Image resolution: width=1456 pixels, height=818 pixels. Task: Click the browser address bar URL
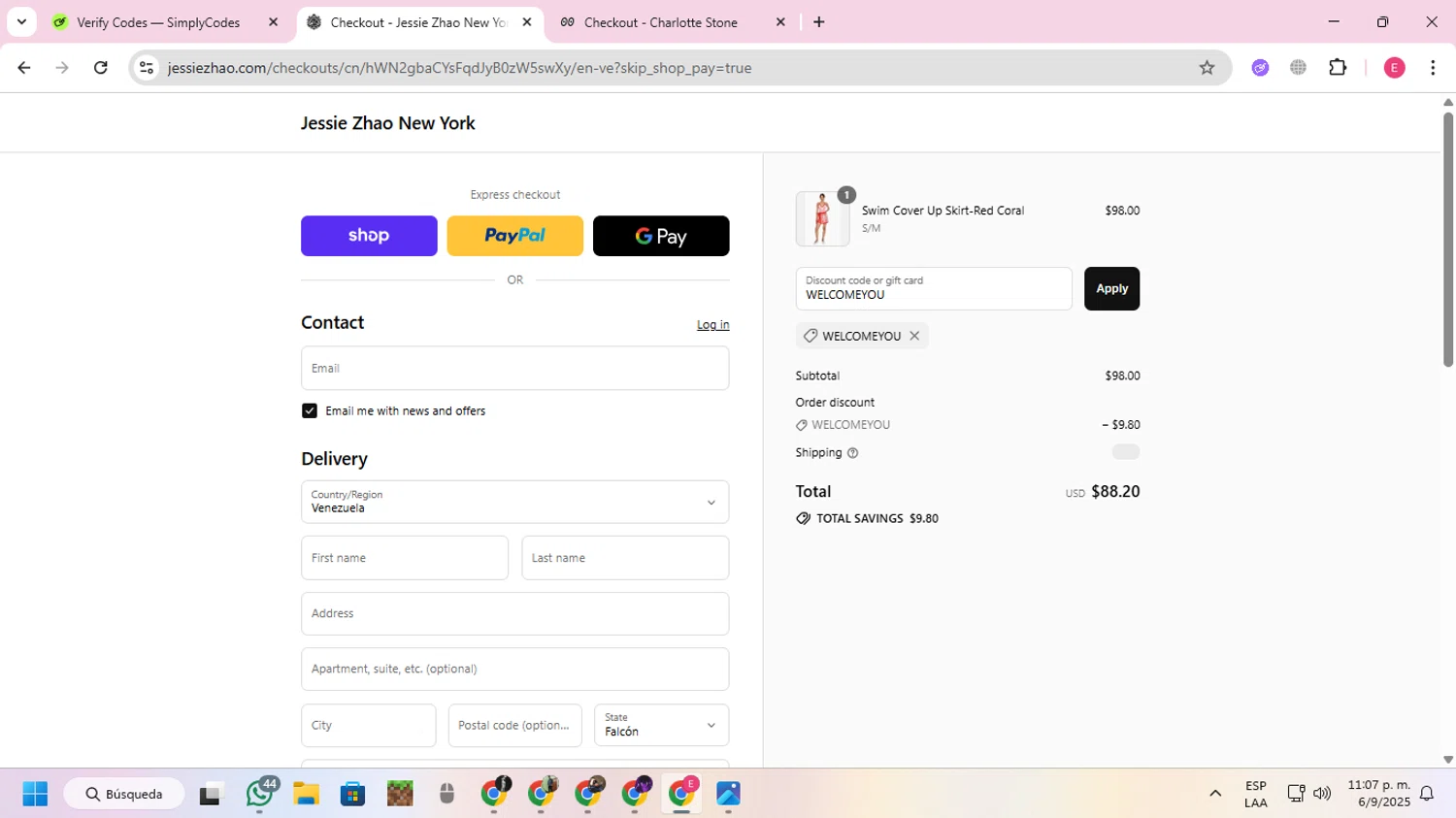click(x=459, y=68)
